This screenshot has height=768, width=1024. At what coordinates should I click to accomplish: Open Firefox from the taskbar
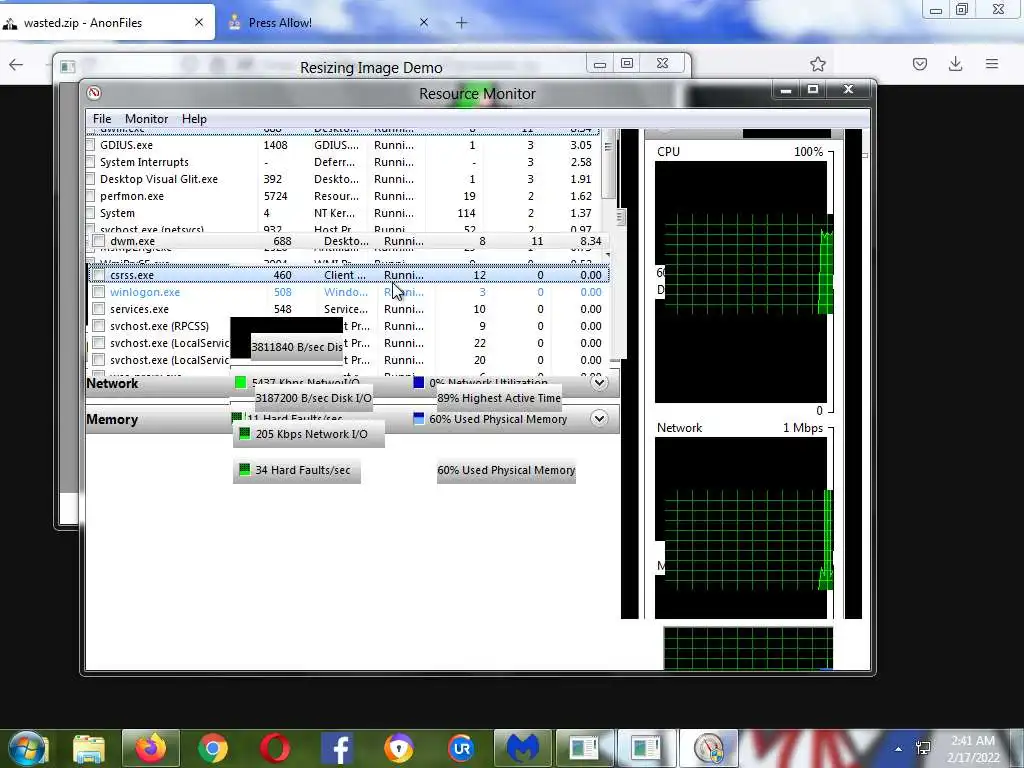[x=151, y=748]
